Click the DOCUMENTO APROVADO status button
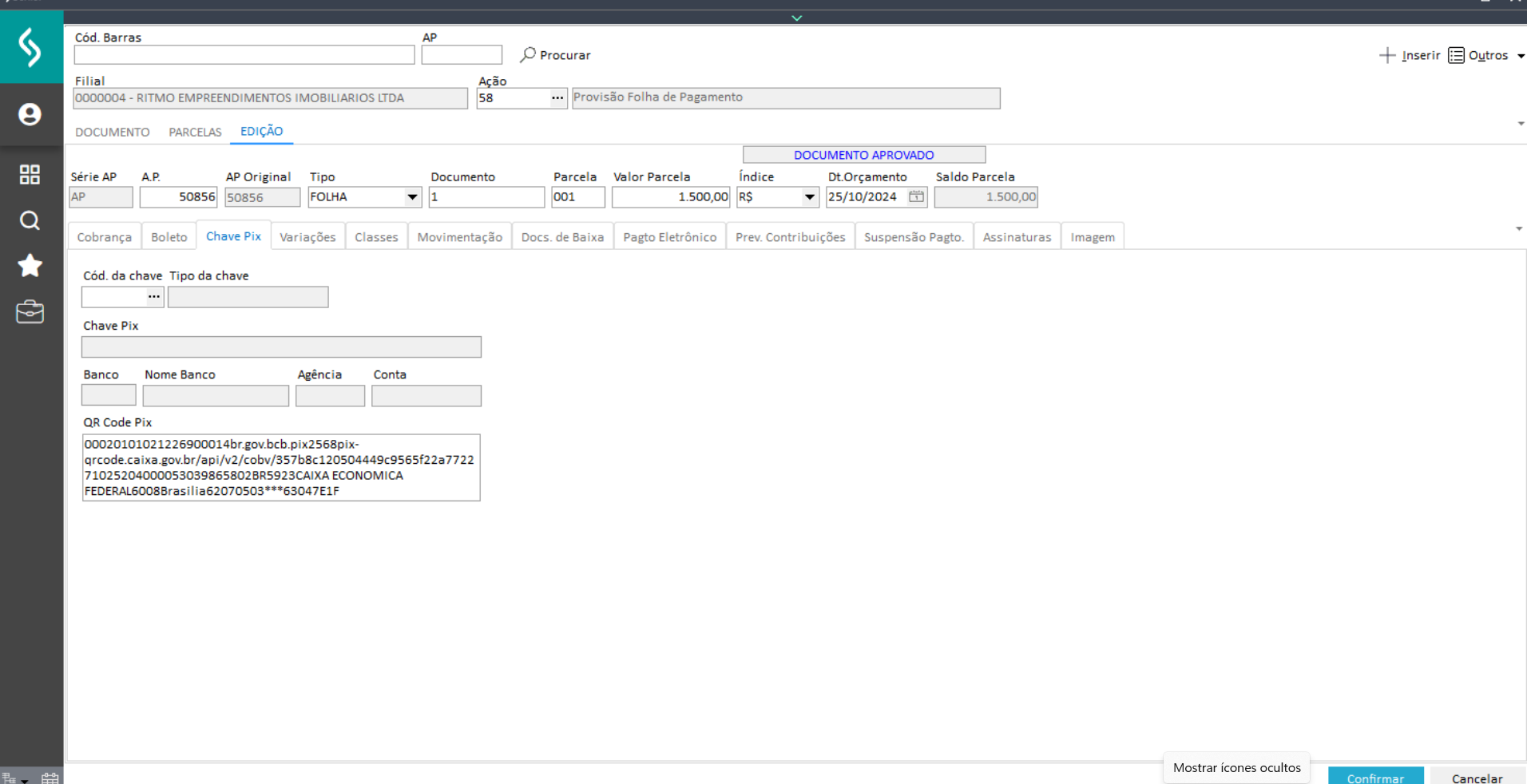 click(864, 155)
